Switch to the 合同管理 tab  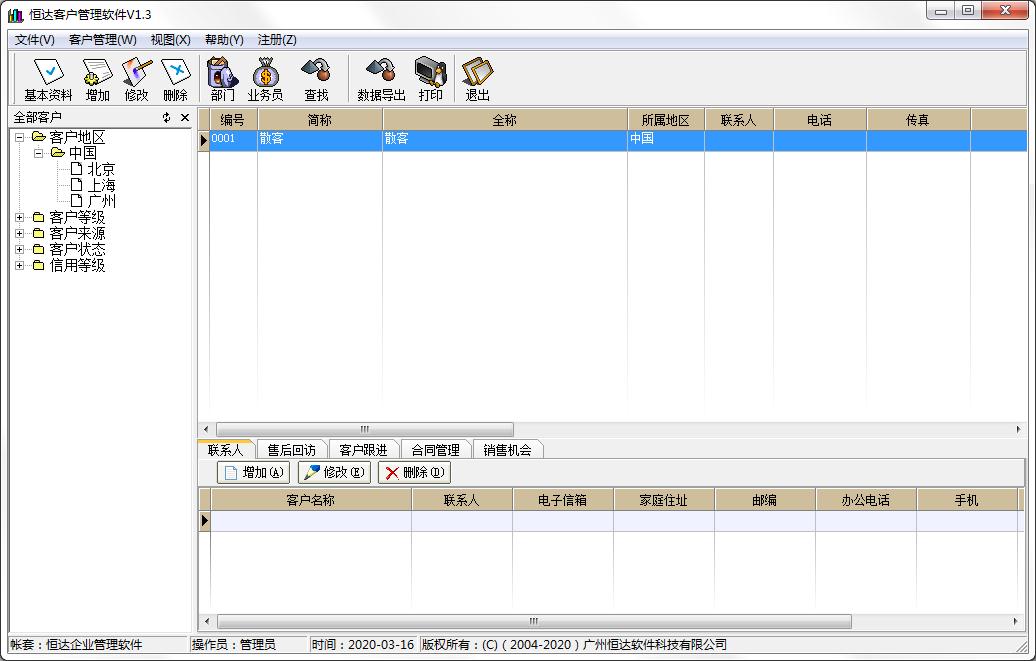click(x=435, y=450)
